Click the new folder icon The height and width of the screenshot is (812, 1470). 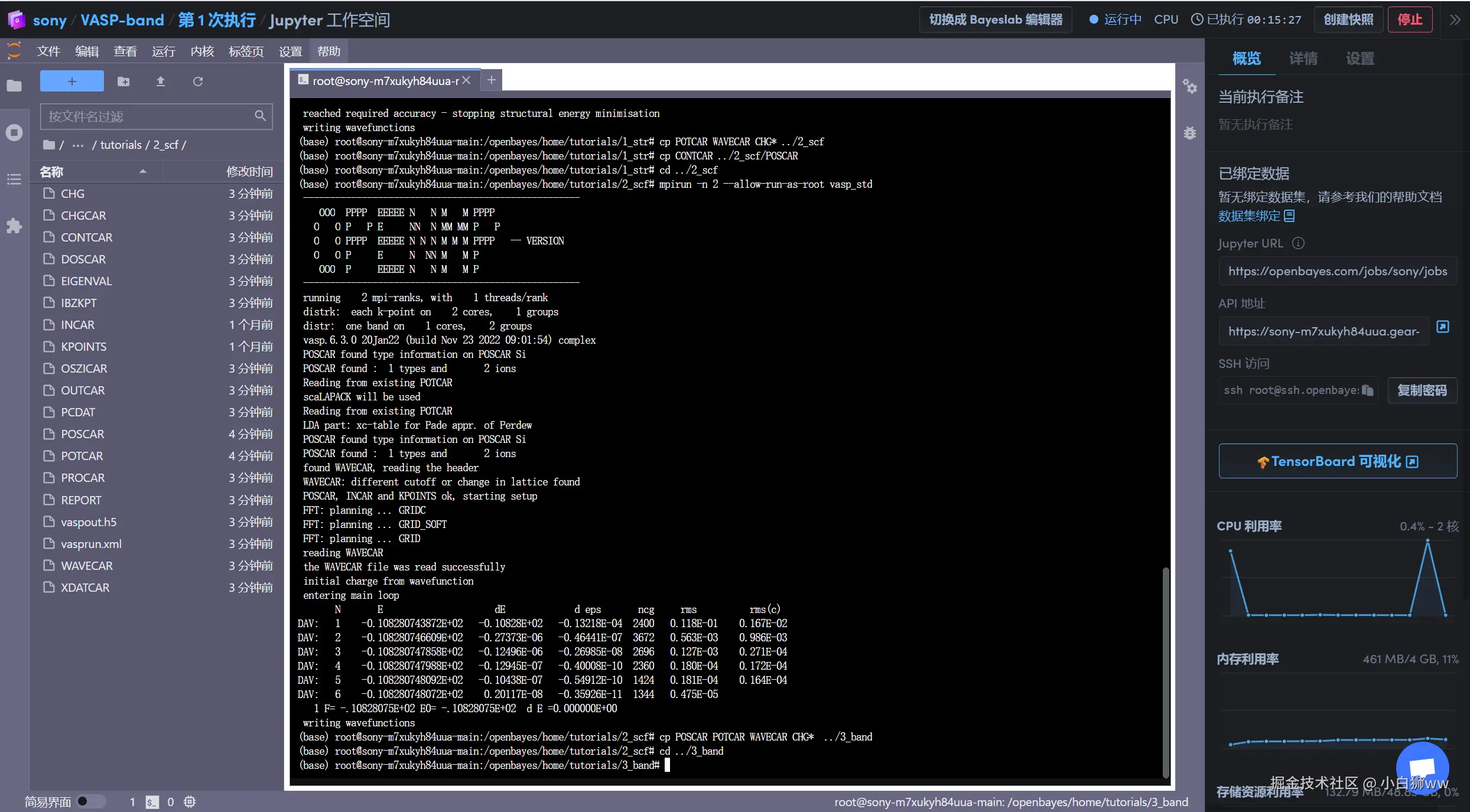[x=123, y=81]
